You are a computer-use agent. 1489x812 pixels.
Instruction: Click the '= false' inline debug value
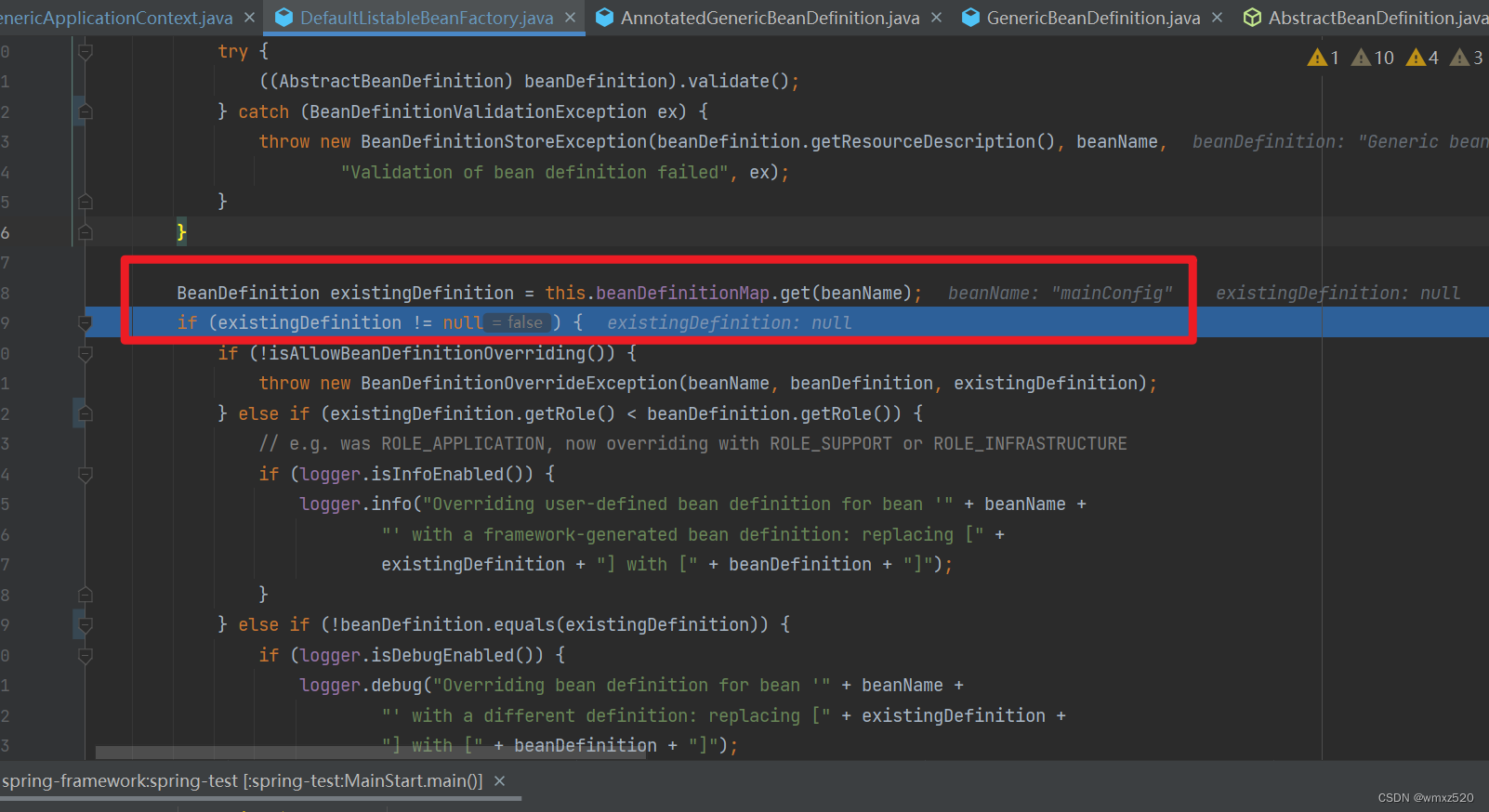(518, 323)
